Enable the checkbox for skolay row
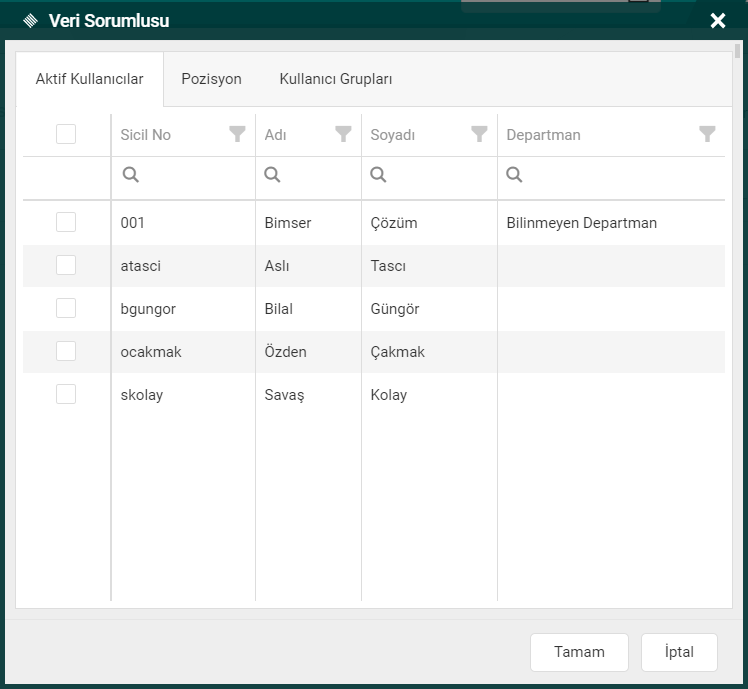 click(66, 394)
